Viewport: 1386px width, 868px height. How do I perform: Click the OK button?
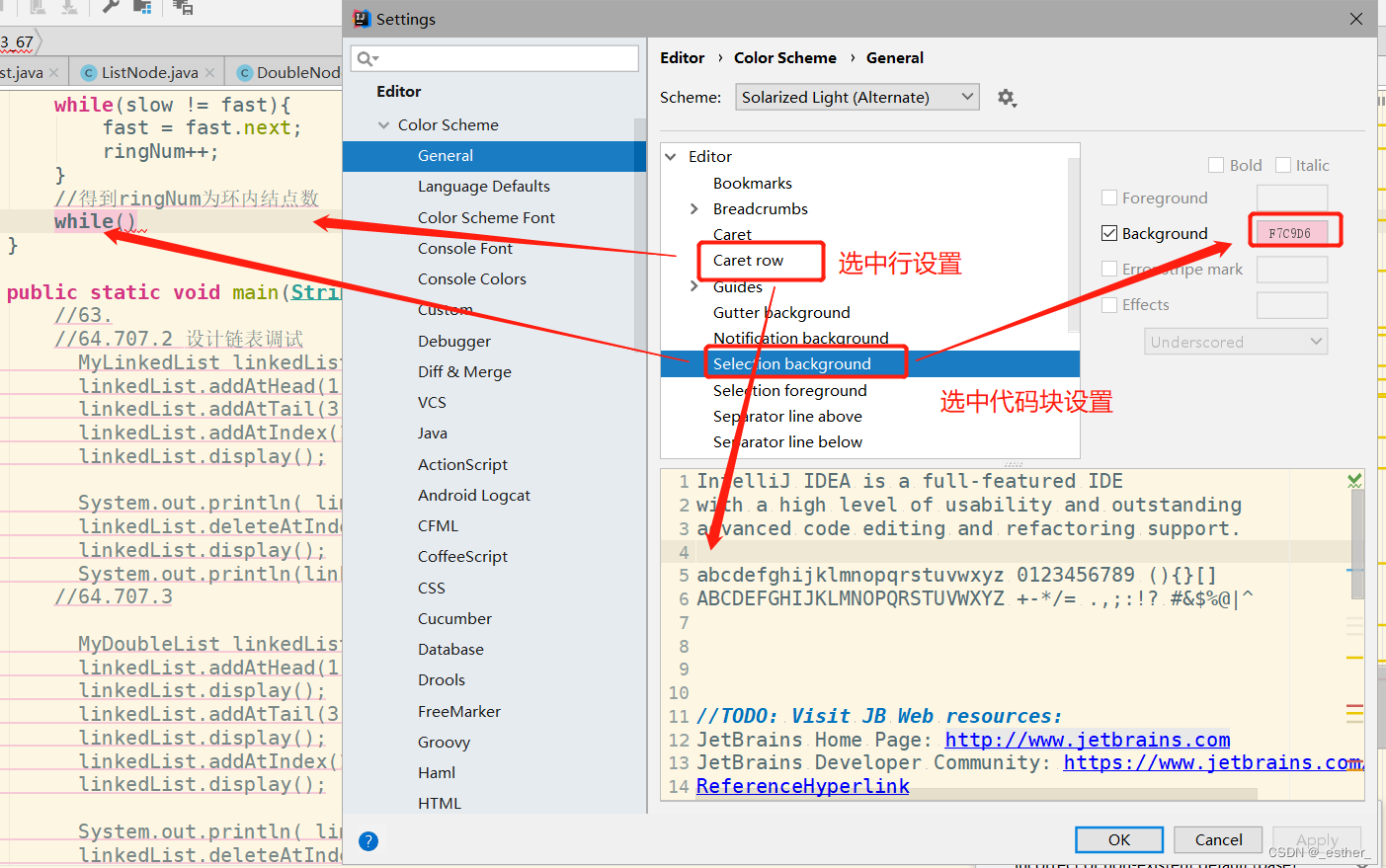tap(1118, 840)
